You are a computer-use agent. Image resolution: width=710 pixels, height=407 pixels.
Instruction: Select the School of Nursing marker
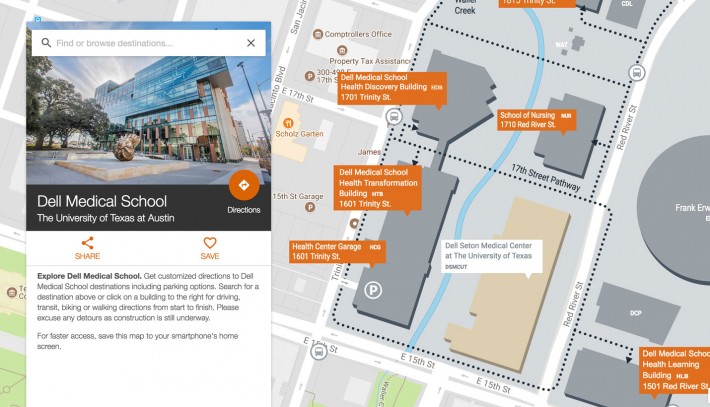[x=535, y=120]
